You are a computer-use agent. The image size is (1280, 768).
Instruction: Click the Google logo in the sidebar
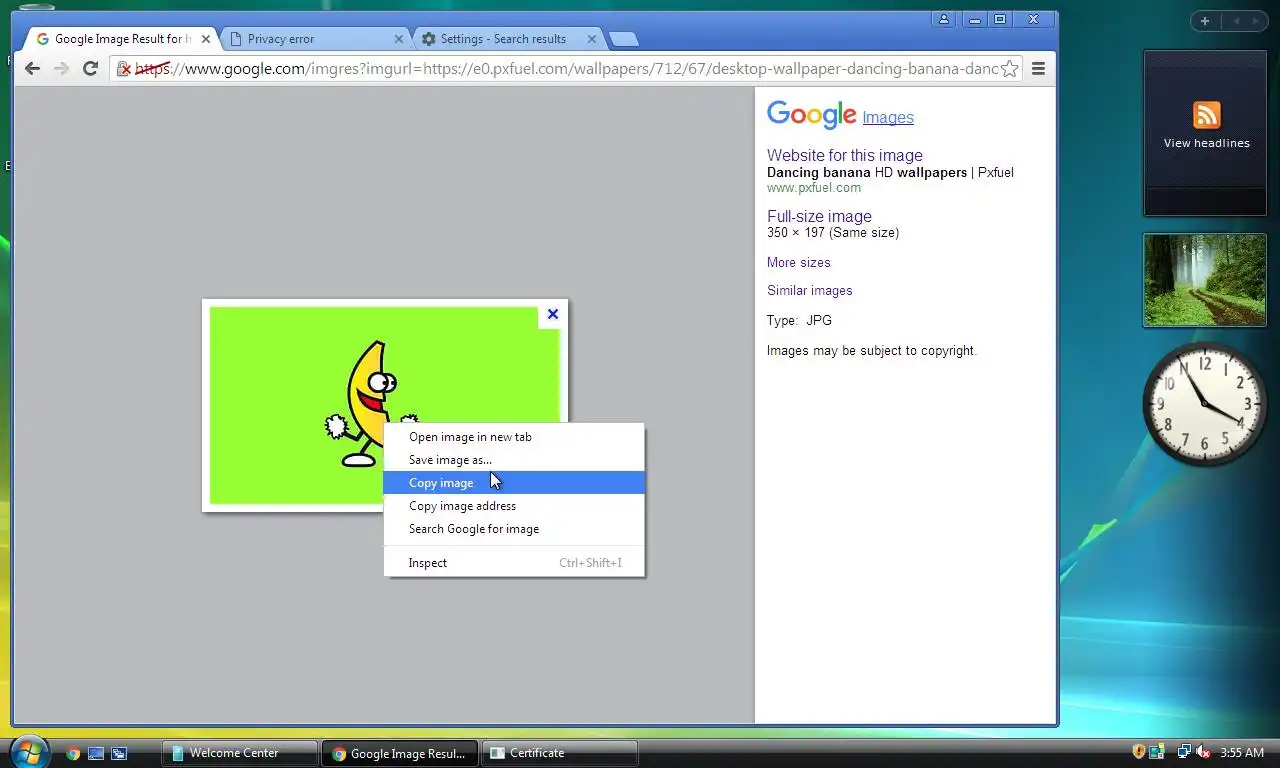(812, 115)
